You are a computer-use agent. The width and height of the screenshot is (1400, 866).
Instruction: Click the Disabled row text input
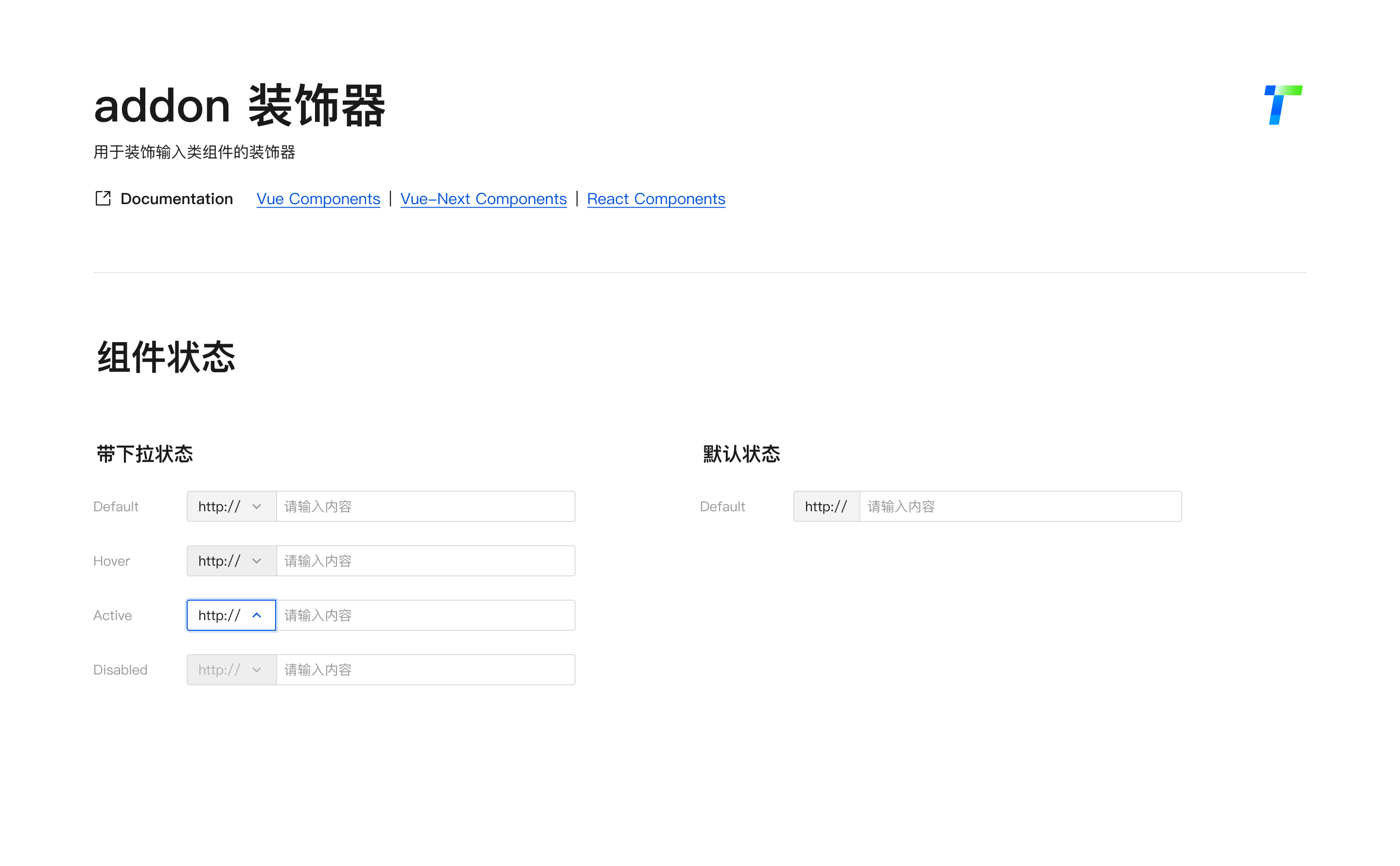[x=425, y=670]
